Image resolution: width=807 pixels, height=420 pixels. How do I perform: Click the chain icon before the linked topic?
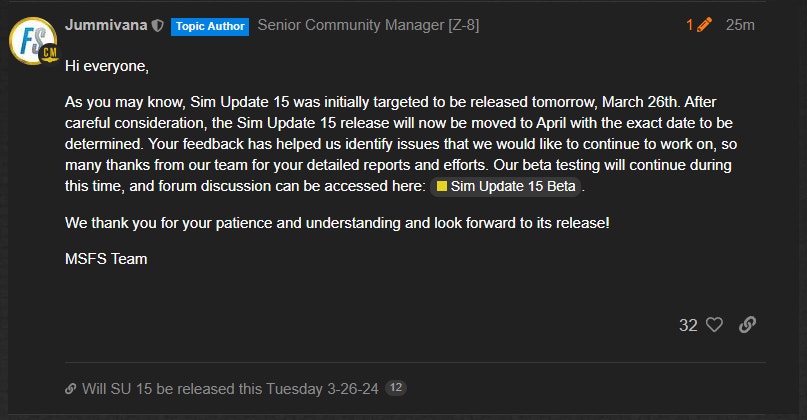pos(70,389)
